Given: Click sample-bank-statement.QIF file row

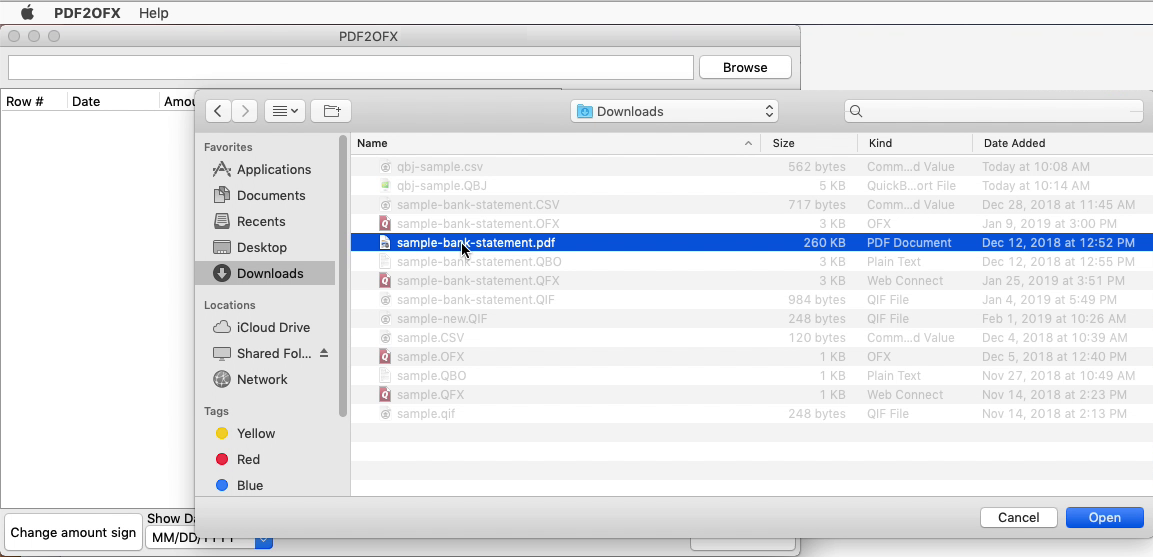Looking at the screenshot, I should (x=752, y=299).
